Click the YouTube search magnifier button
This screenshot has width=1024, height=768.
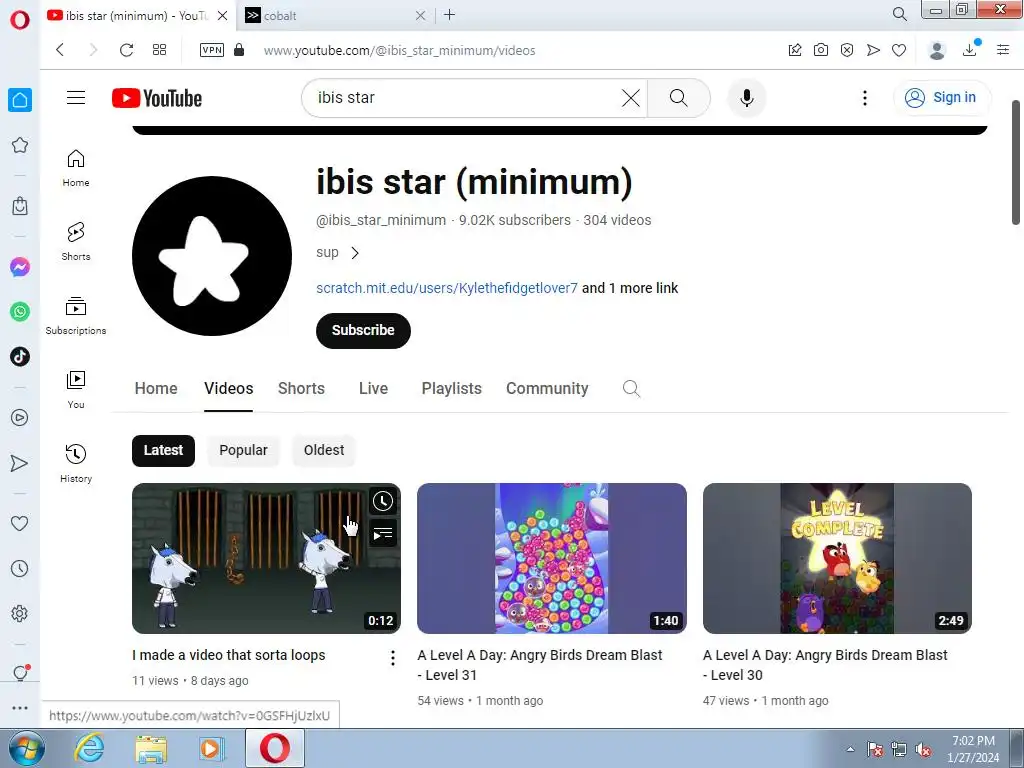679,98
